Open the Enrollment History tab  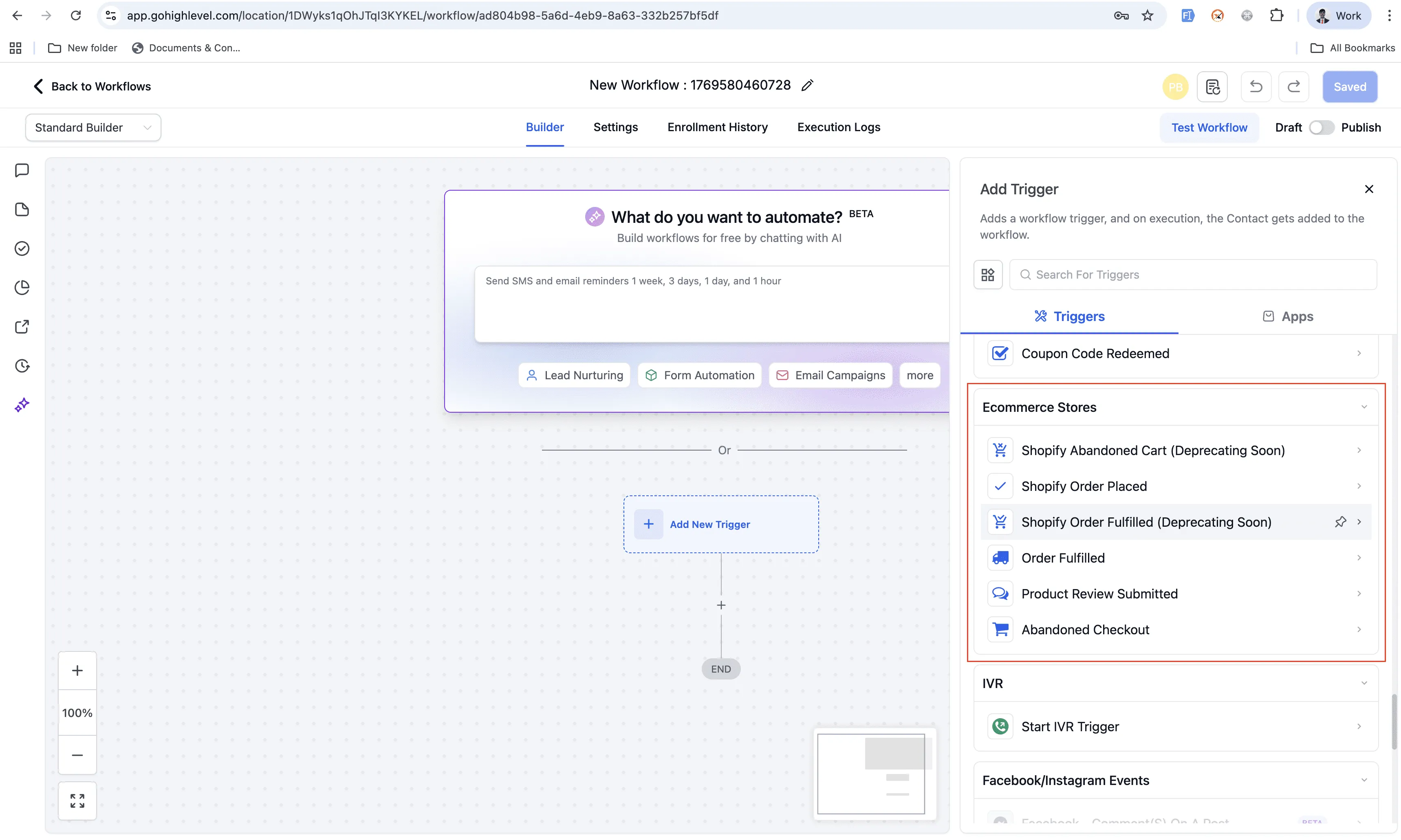coord(717,128)
